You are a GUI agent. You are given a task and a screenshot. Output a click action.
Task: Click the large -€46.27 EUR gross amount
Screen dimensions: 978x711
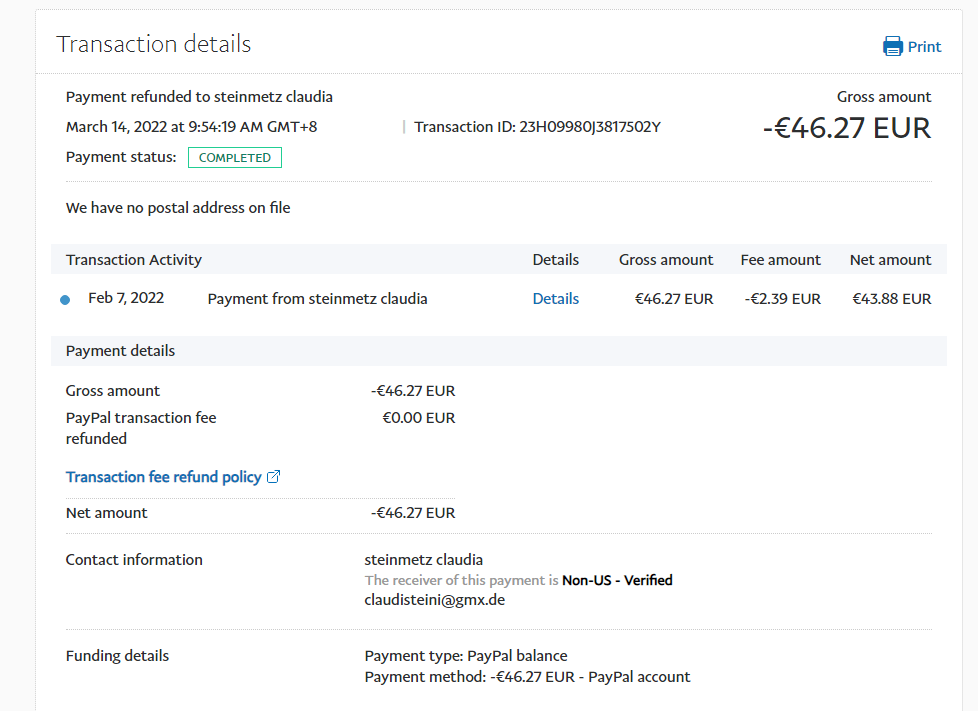point(846,128)
